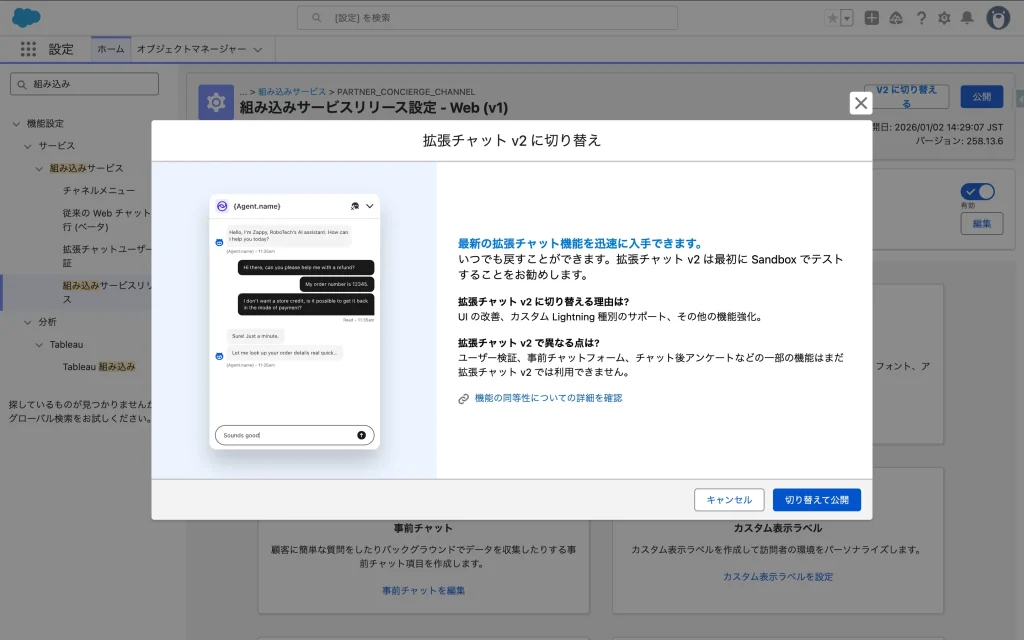Image resolution: width=1024 pixels, height=640 pixels.
Task: Collapse the 機能設定 tree section
Action: point(17,123)
